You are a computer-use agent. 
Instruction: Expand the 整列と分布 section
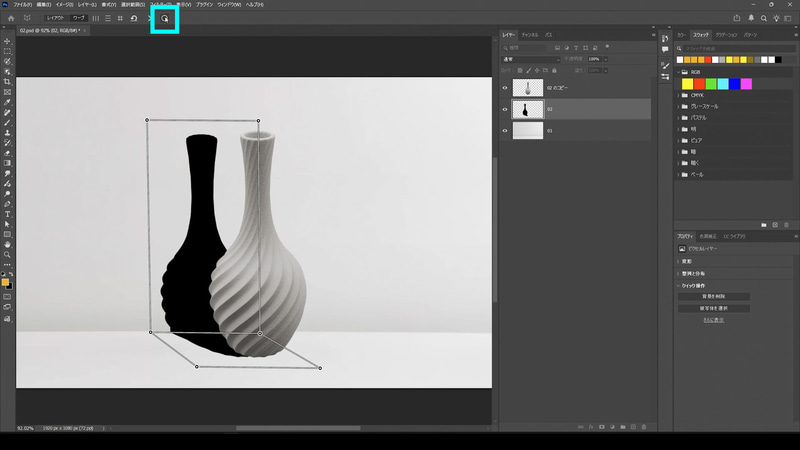(679, 273)
